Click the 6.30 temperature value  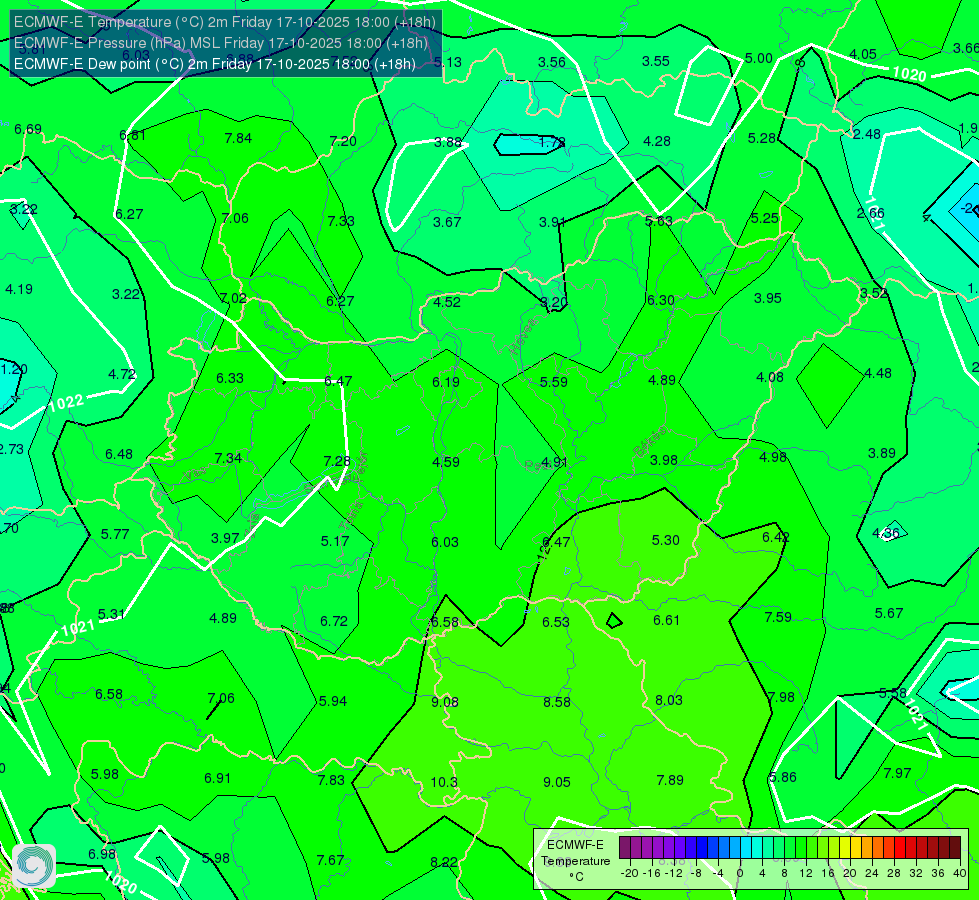click(x=661, y=300)
